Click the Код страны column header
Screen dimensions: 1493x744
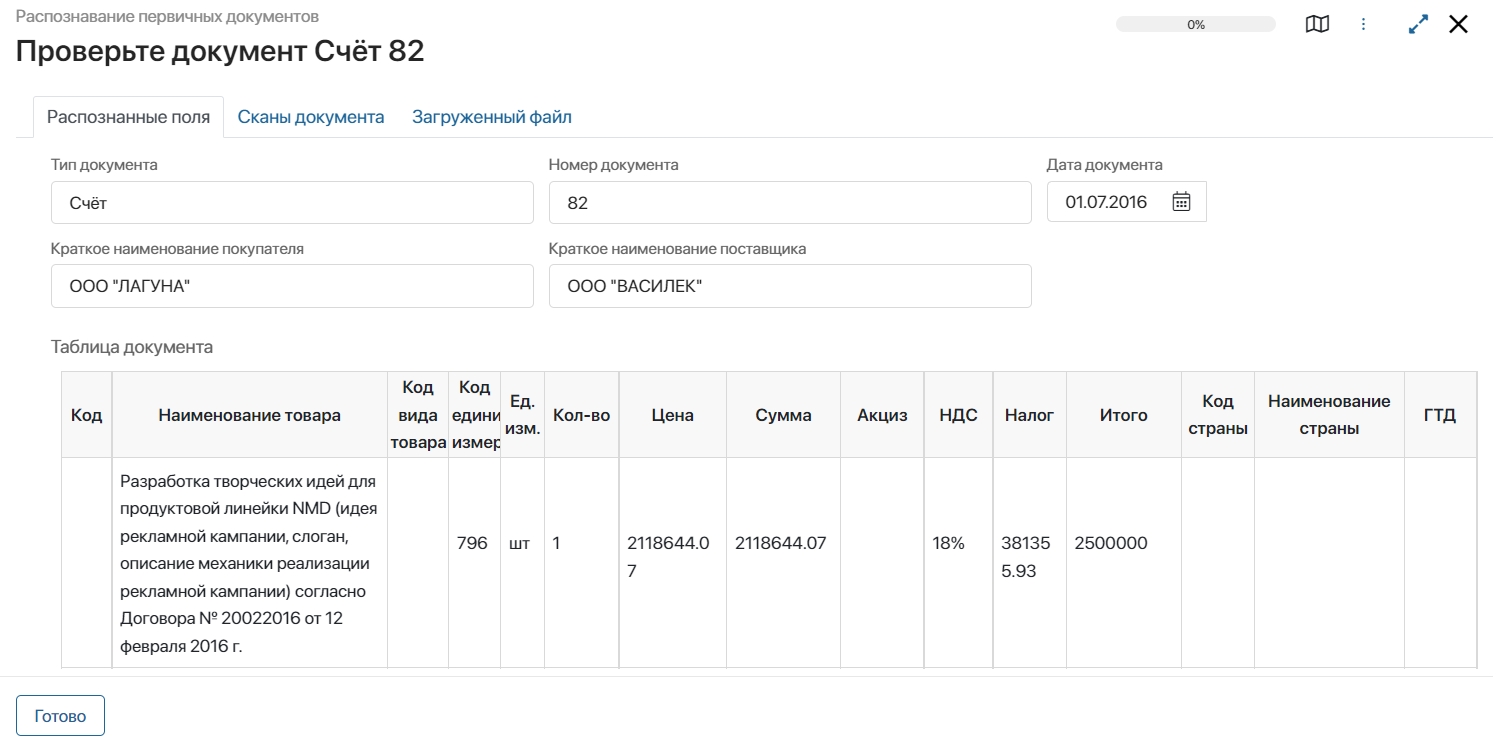pos(1218,415)
